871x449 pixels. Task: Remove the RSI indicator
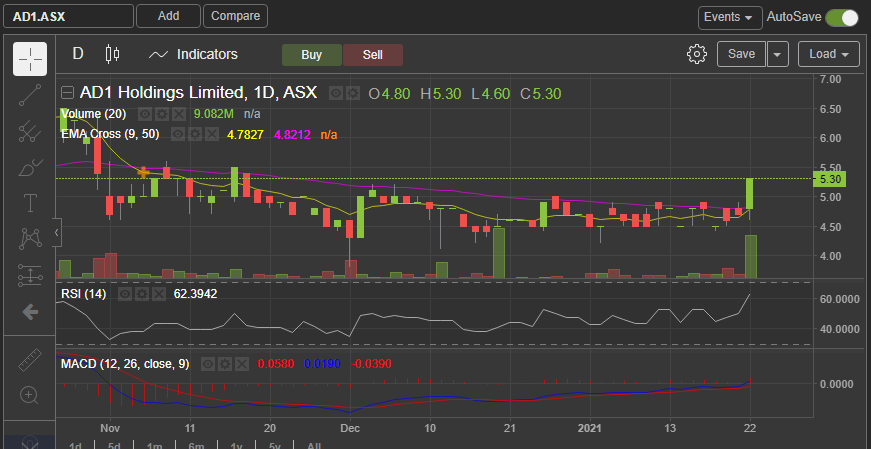point(159,294)
